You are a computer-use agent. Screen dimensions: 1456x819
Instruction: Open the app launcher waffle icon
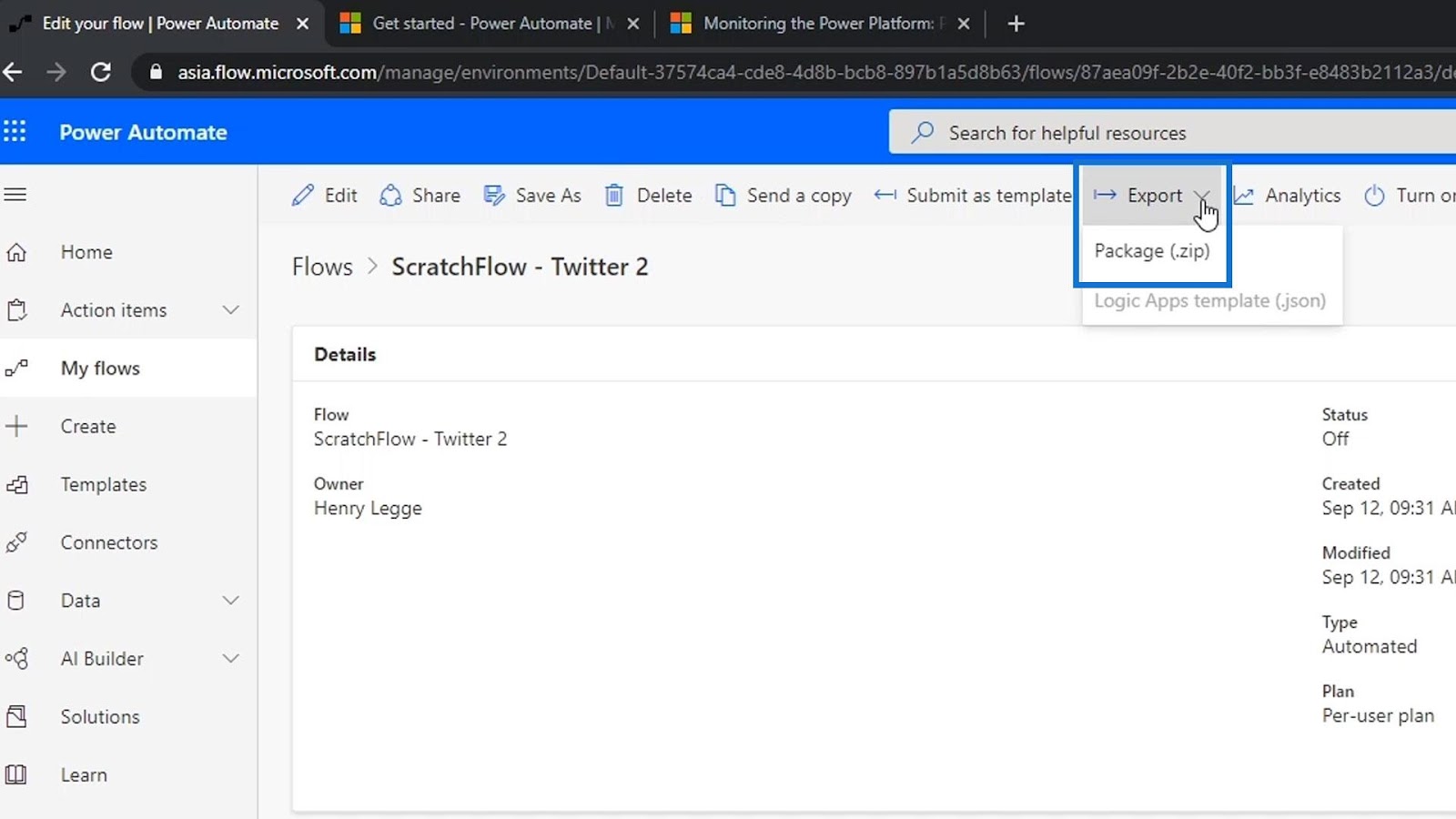click(15, 132)
